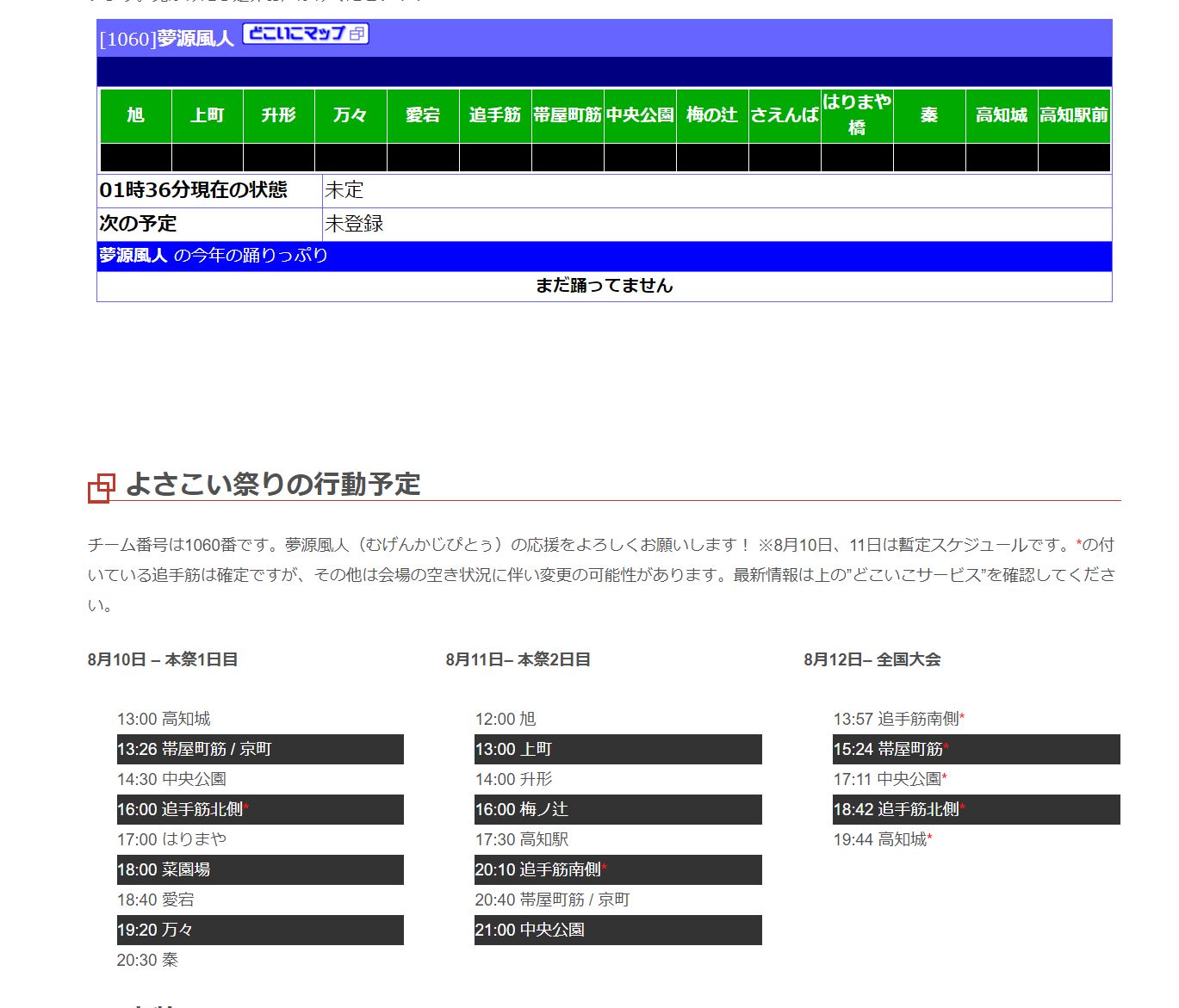Viewport: 1179px width, 1008px height.
Task: Select the 高知駅前 venue header cell
Action: coord(1074,115)
